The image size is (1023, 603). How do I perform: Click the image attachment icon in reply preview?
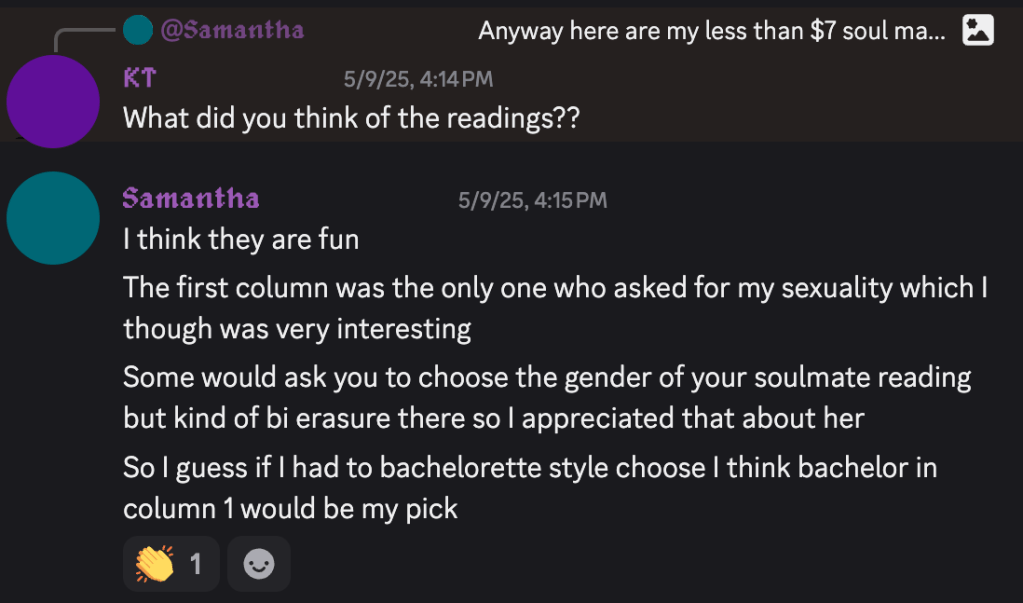pyautogui.click(x=977, y=31)
